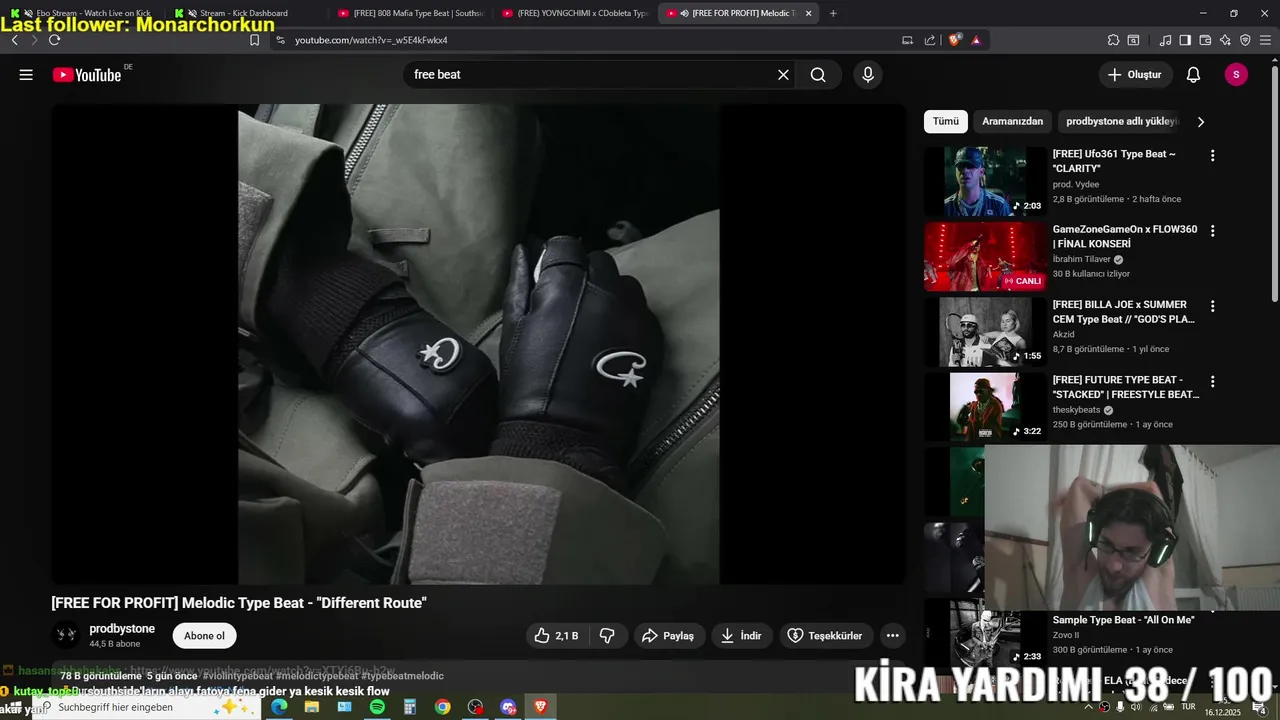The image size is (1280, 720).
Task: Open Brave Leo AI toolbar icon
Action: [1225, 40]
